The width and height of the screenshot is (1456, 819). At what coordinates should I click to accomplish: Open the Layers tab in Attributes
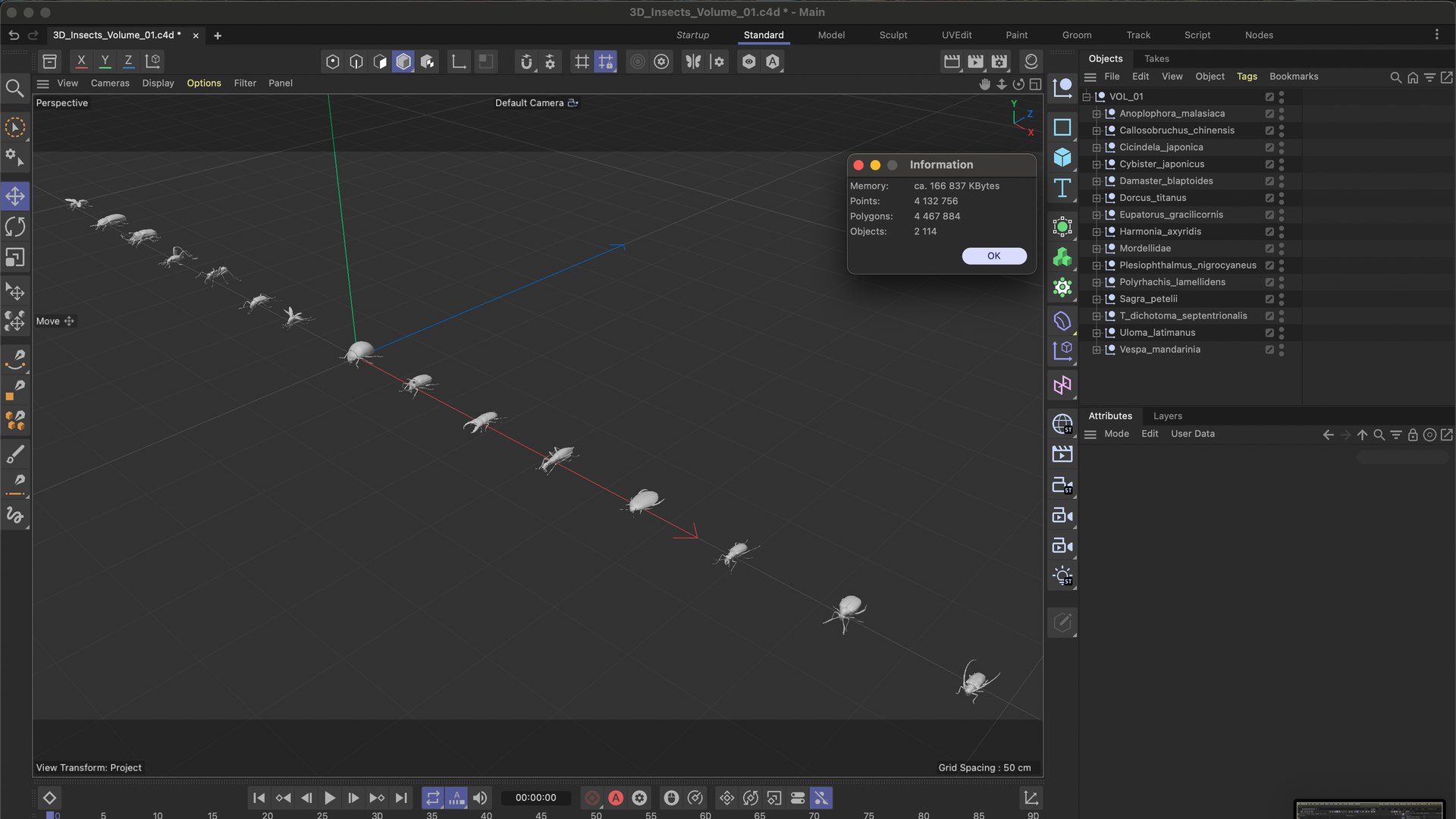pos(1168,416)
